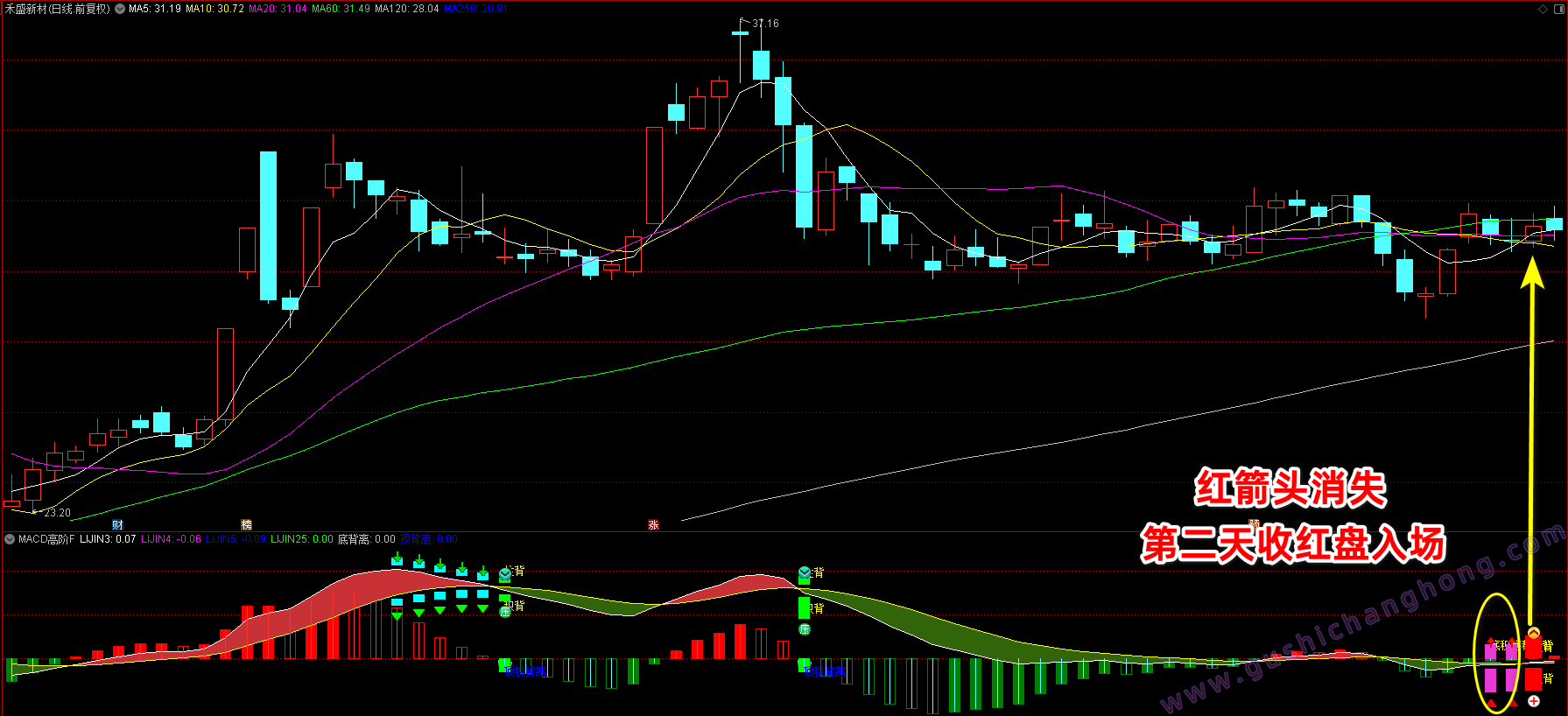Select the MA5: 31.19 legend label

click(155, 9)
